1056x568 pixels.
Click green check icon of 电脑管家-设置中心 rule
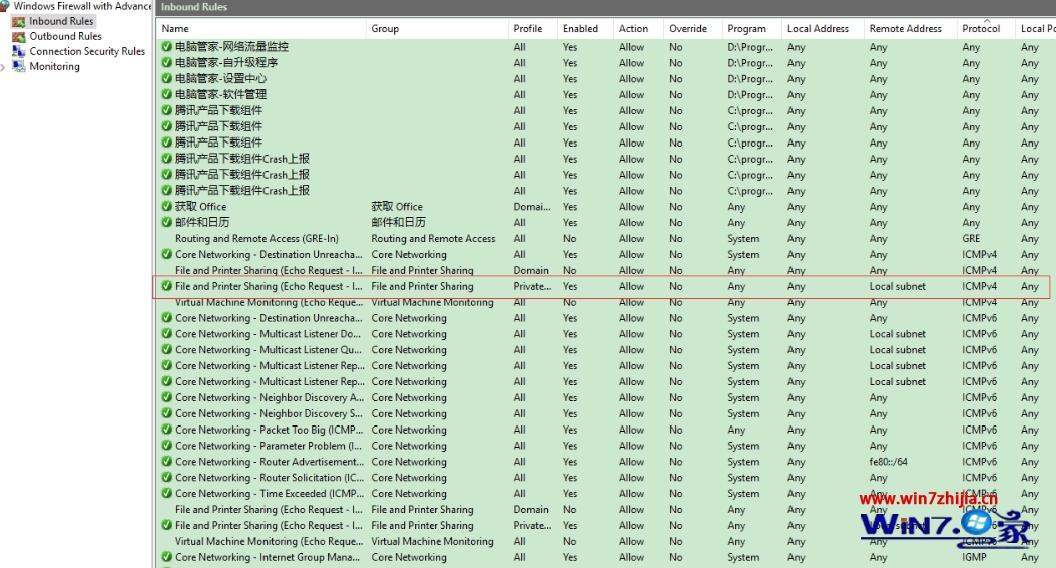166,78
